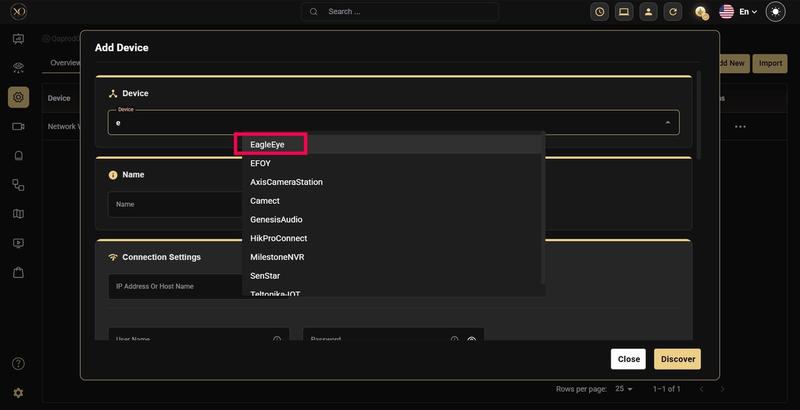
Task: Open the dashboard presentation icon in sidebar
Action: [x=18, y=39]
